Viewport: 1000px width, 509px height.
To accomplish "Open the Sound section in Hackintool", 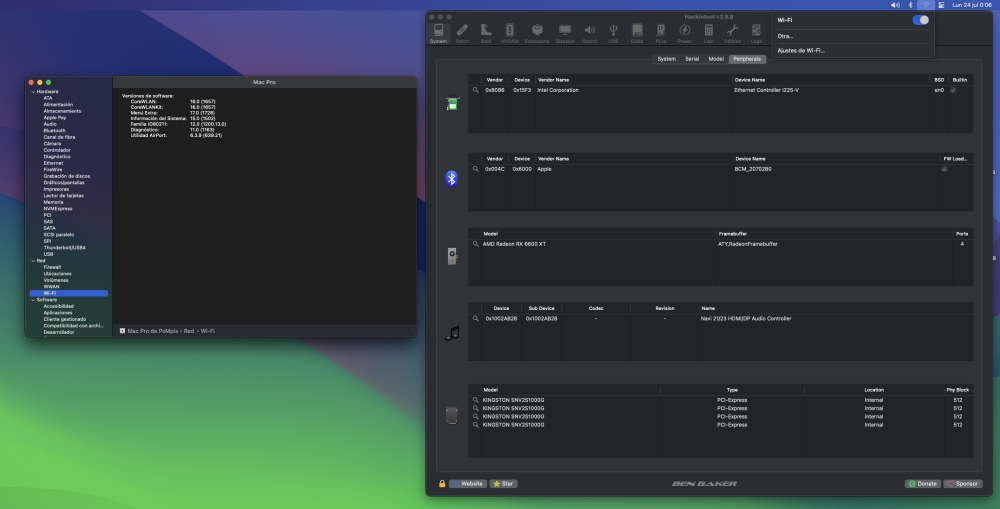I will (590, 34).
